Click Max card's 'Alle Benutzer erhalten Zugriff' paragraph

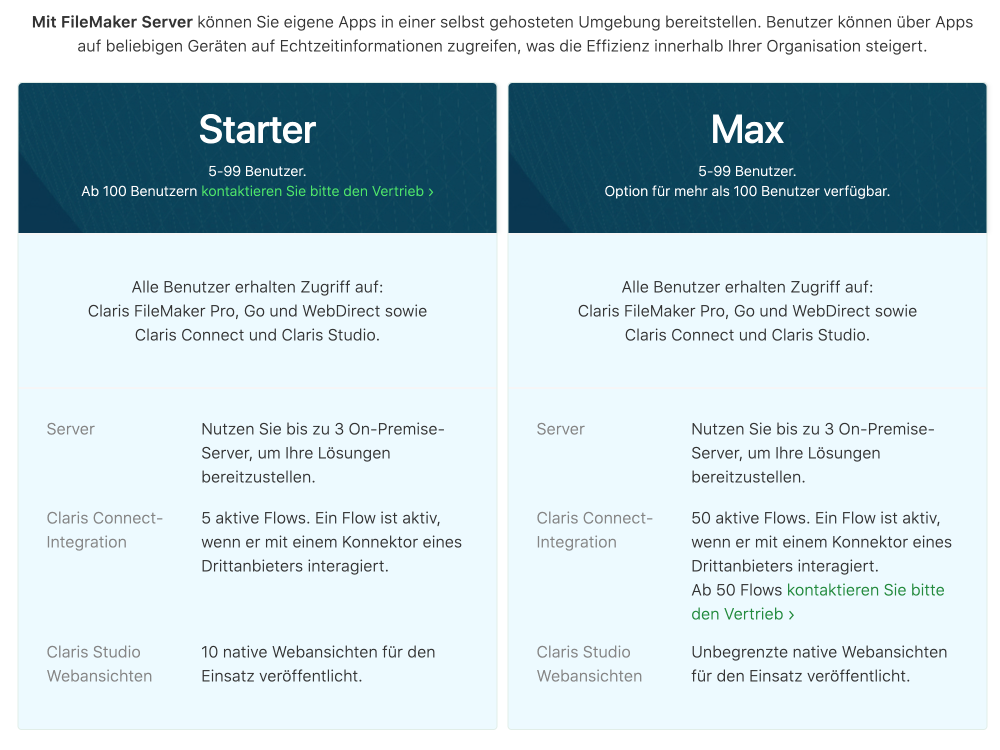pos(747,311)
